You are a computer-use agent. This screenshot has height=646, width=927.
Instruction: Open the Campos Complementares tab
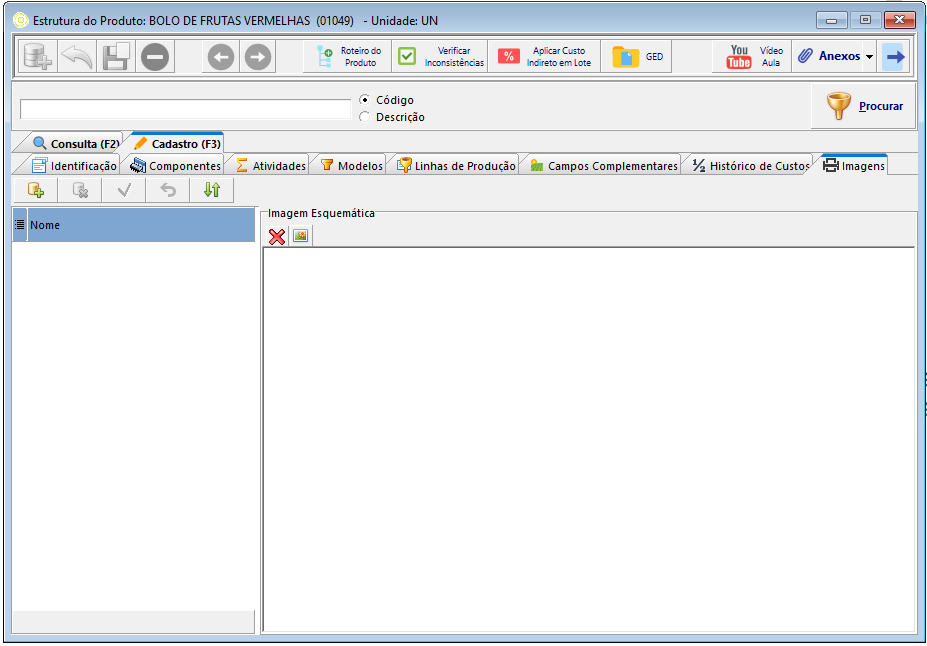(604, 166)
